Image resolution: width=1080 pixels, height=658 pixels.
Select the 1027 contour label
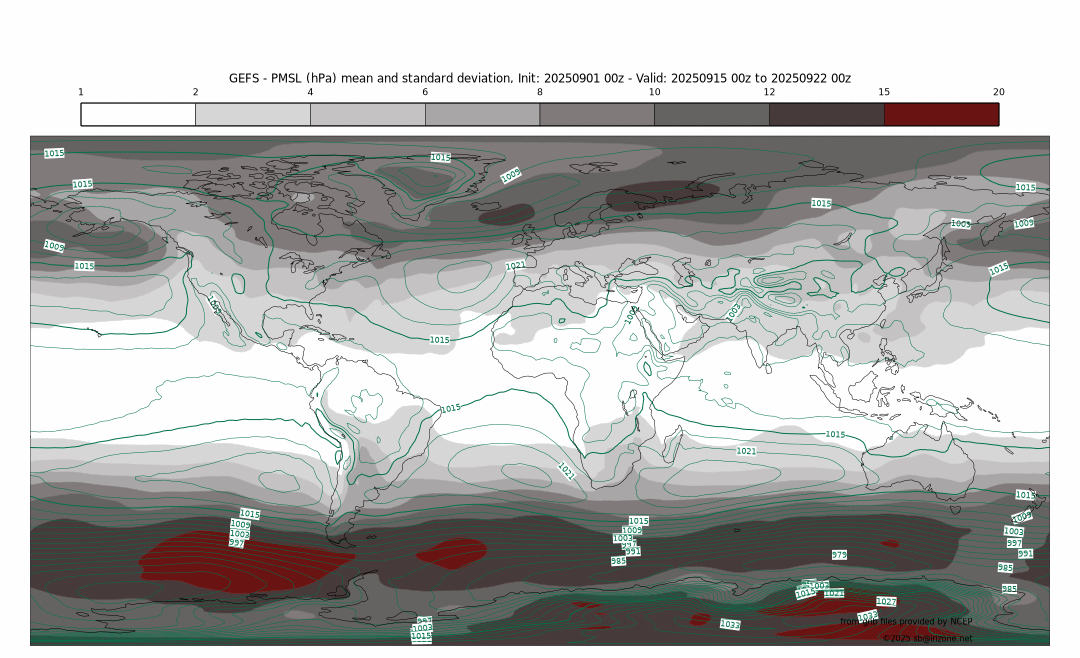tap(886, 602)
